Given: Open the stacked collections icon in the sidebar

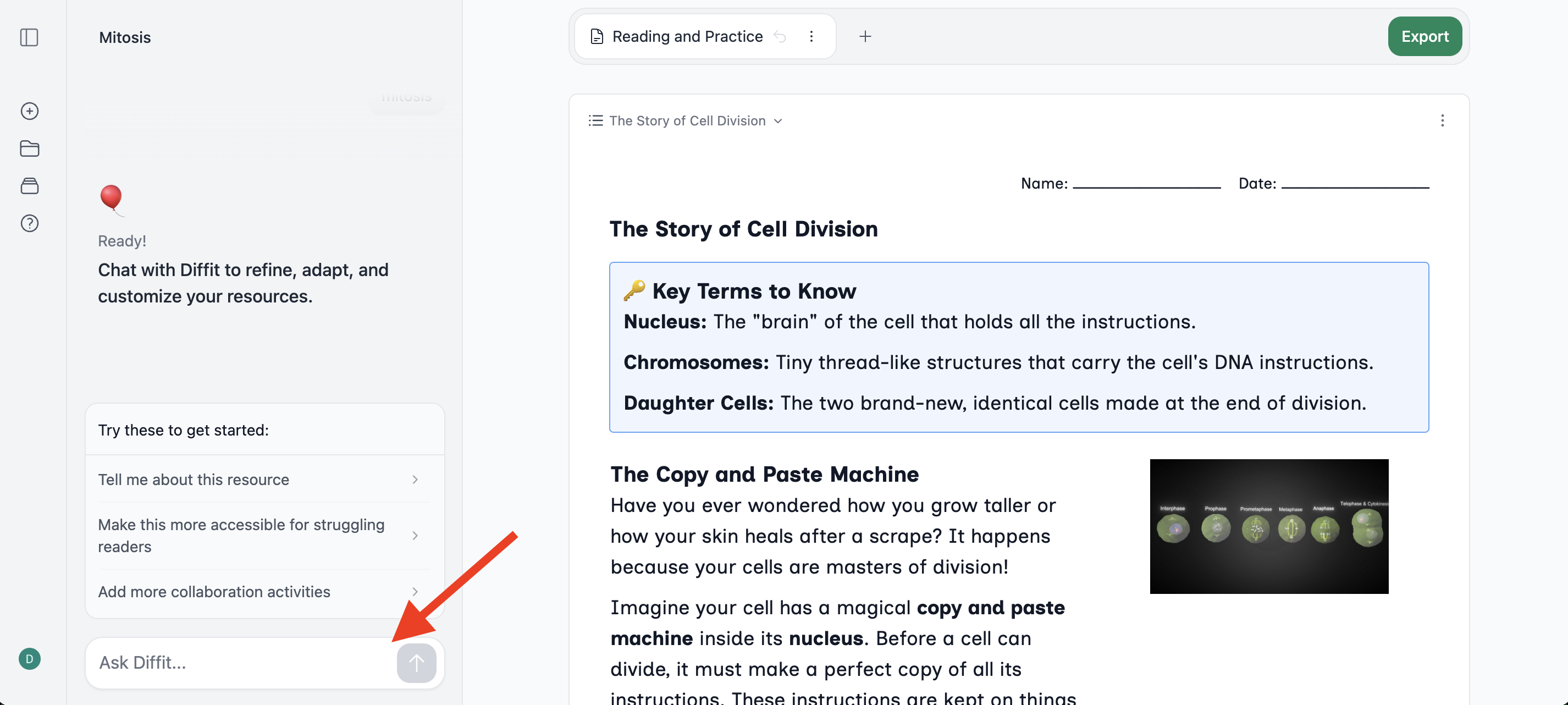Looking at the screenshot, I should (x=29, y=186).
